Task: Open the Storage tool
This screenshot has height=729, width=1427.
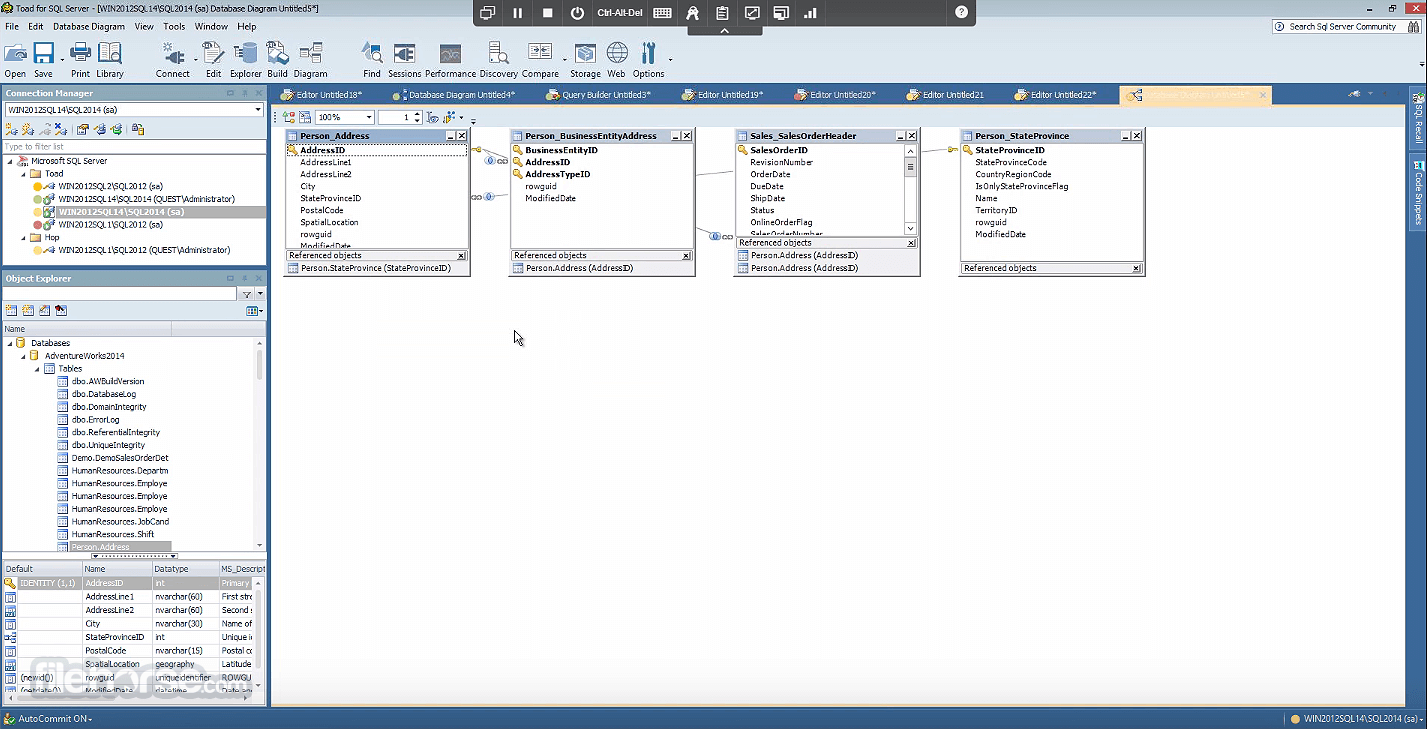Action: pos(585,59)
